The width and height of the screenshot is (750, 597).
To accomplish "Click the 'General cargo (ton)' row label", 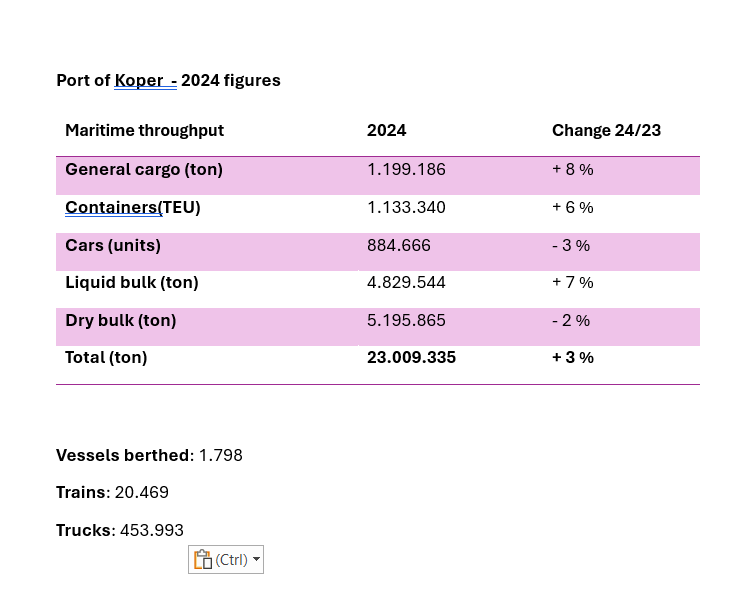I will tap(144, 169).
